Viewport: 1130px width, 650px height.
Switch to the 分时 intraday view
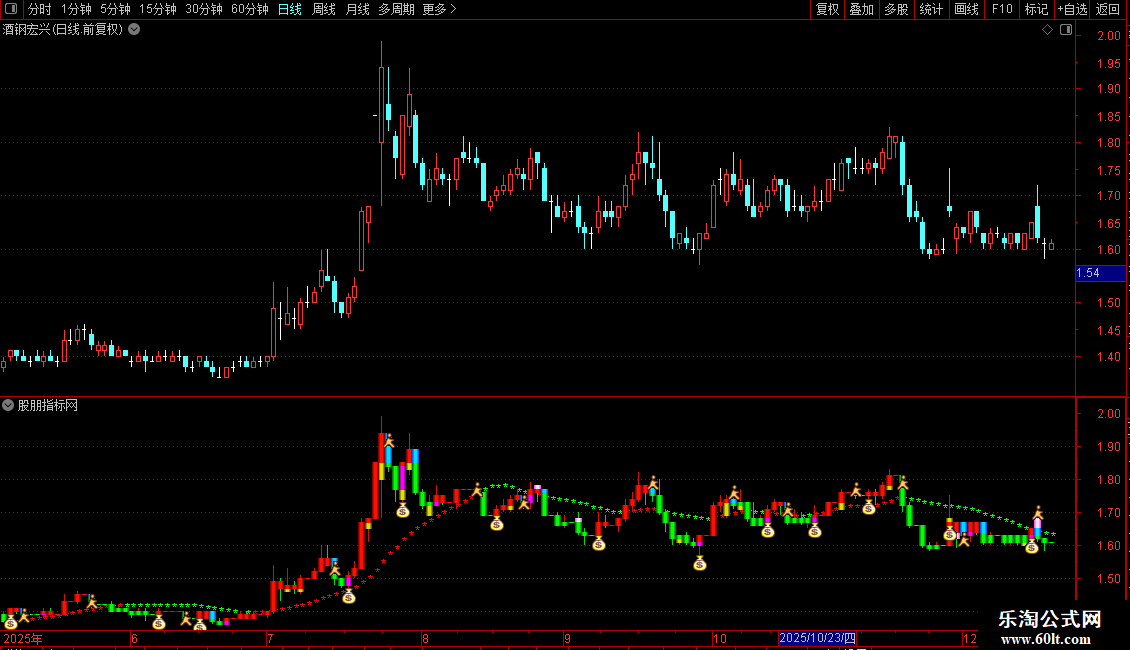click(x=40, y=9)
